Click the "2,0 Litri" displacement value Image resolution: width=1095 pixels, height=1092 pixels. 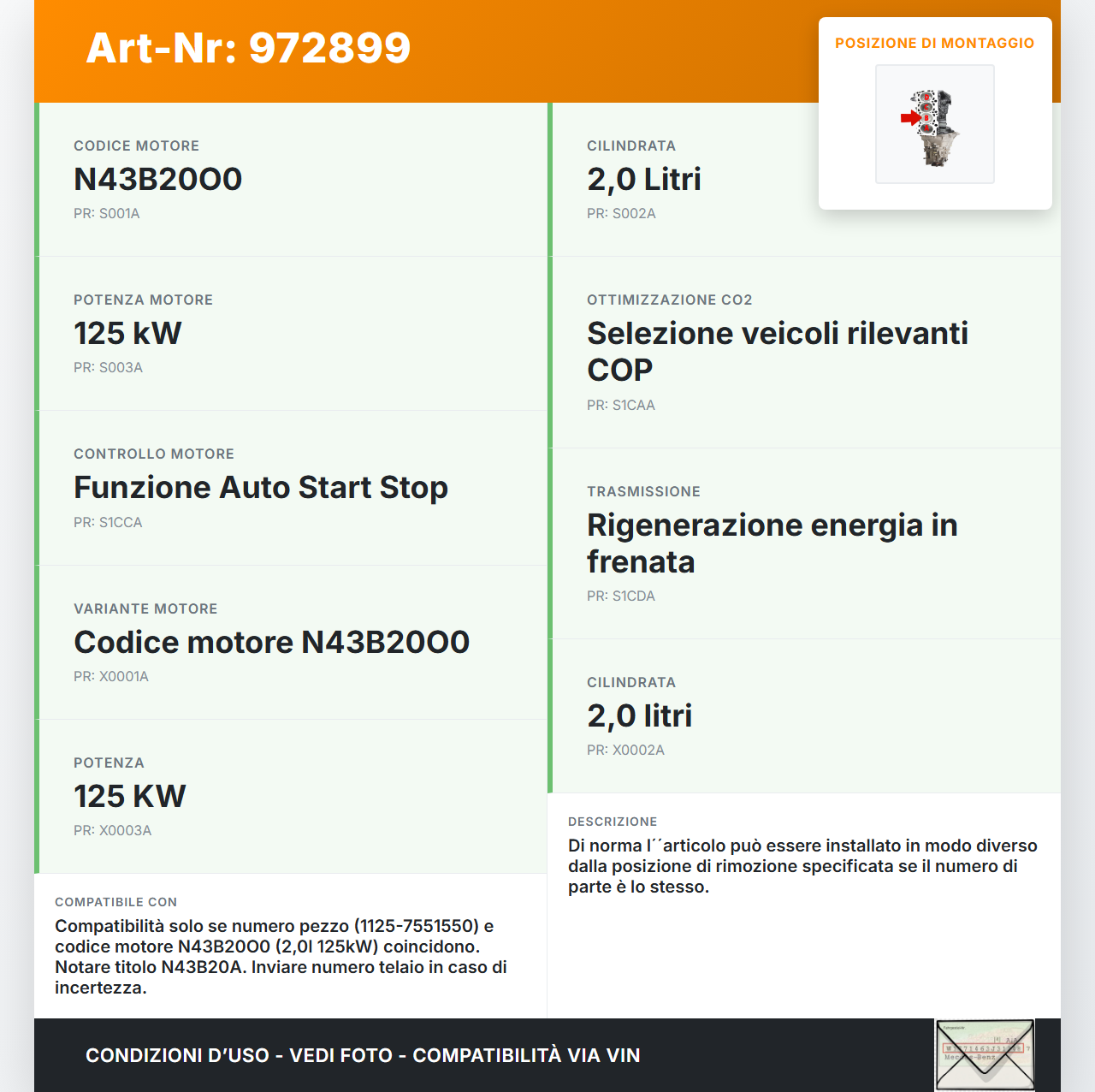pos(644,179)
